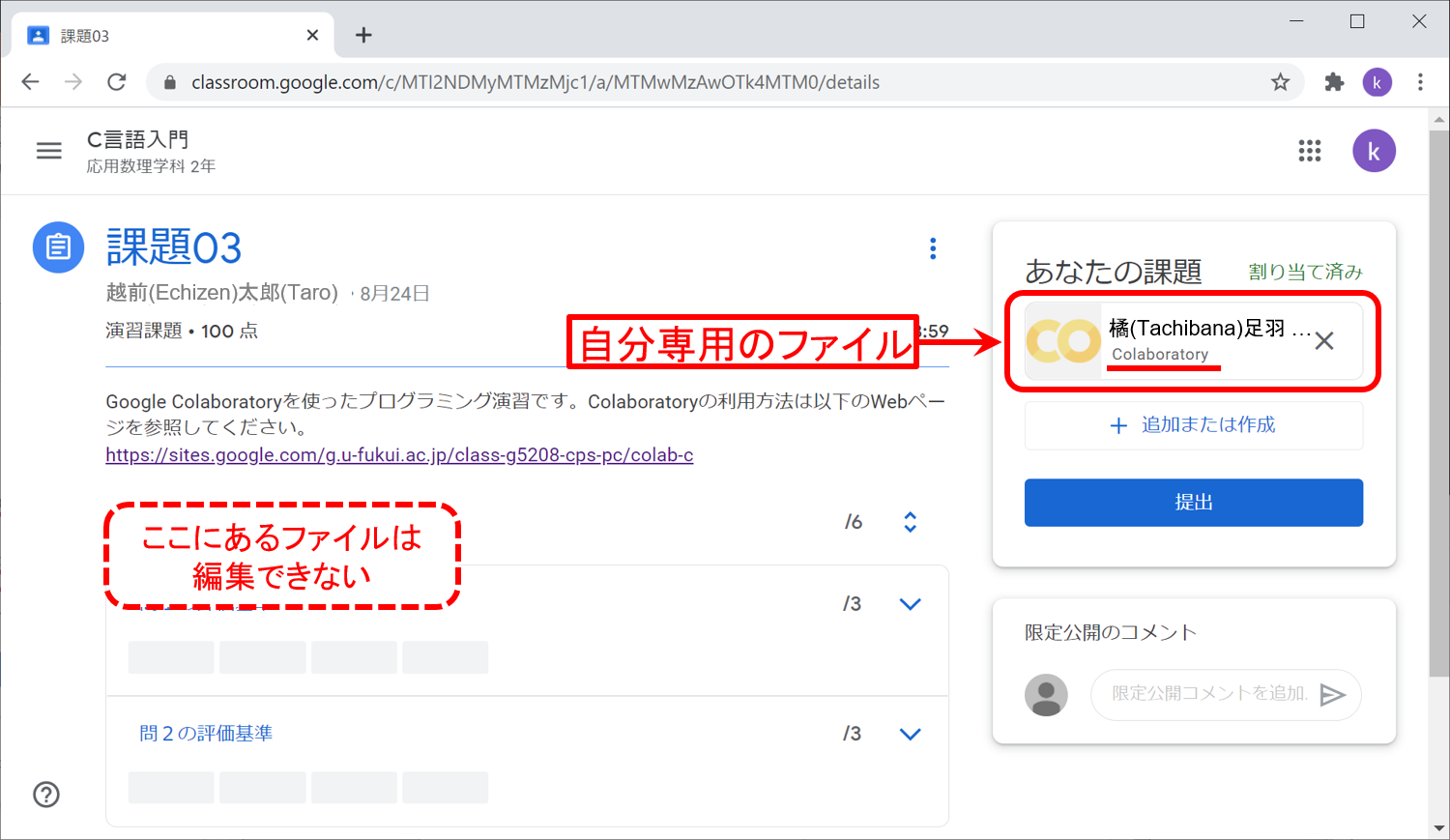Open new browser tab
The height and width of the screenshot is (840, 1450).
(x=363, y=35)
